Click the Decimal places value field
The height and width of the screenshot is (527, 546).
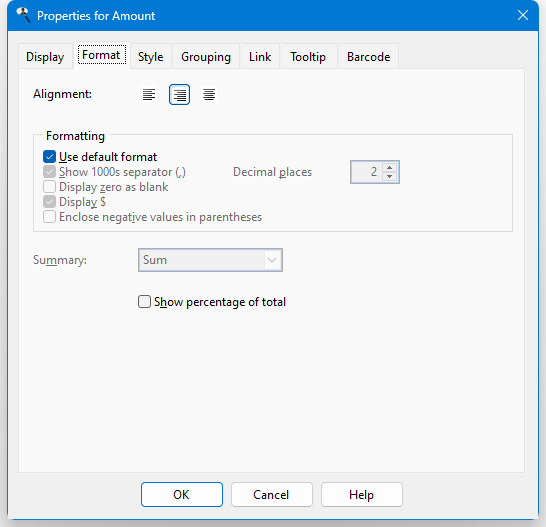[x=367, y=172]
